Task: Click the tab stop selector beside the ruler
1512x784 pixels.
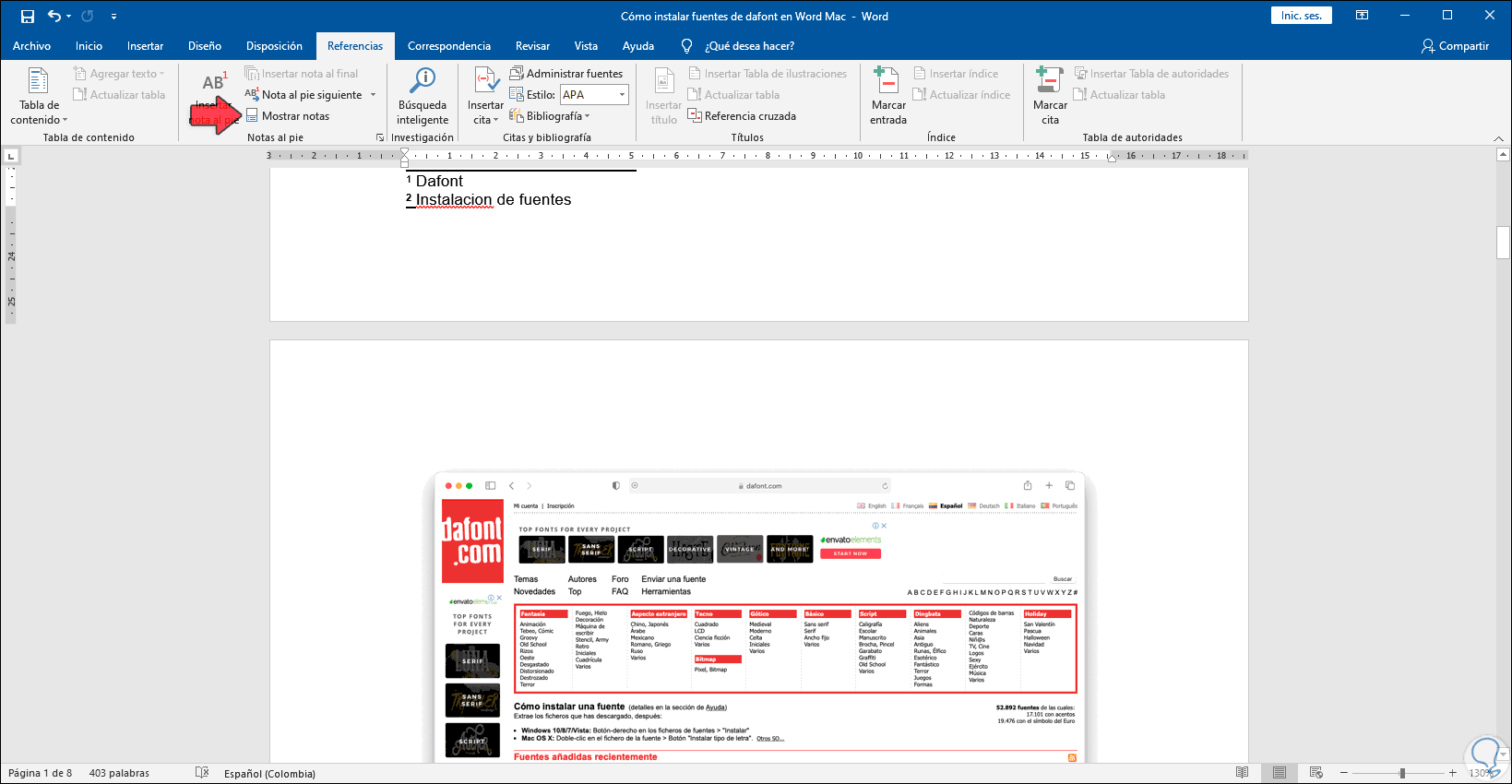Action: pyautogui.click(x=10, y=157)
